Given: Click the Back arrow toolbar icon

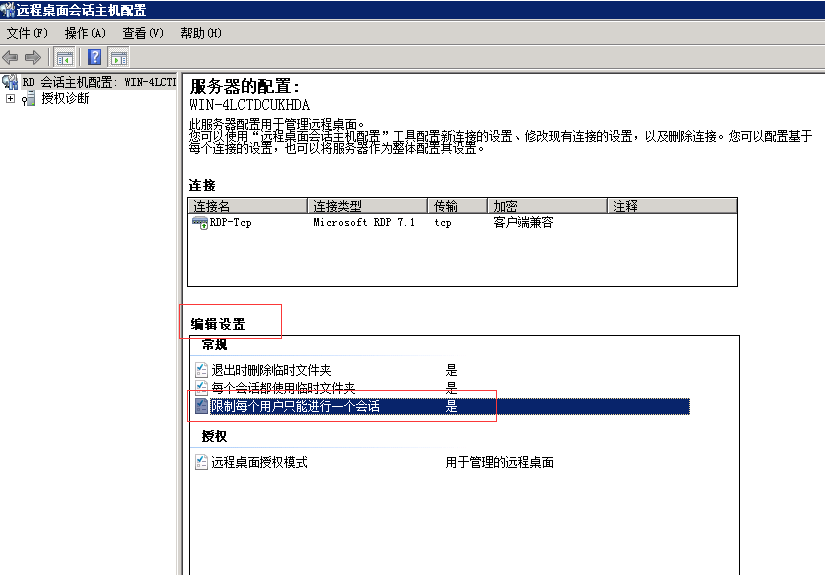Looking at the screenshot, I should (x=11, y=57).
